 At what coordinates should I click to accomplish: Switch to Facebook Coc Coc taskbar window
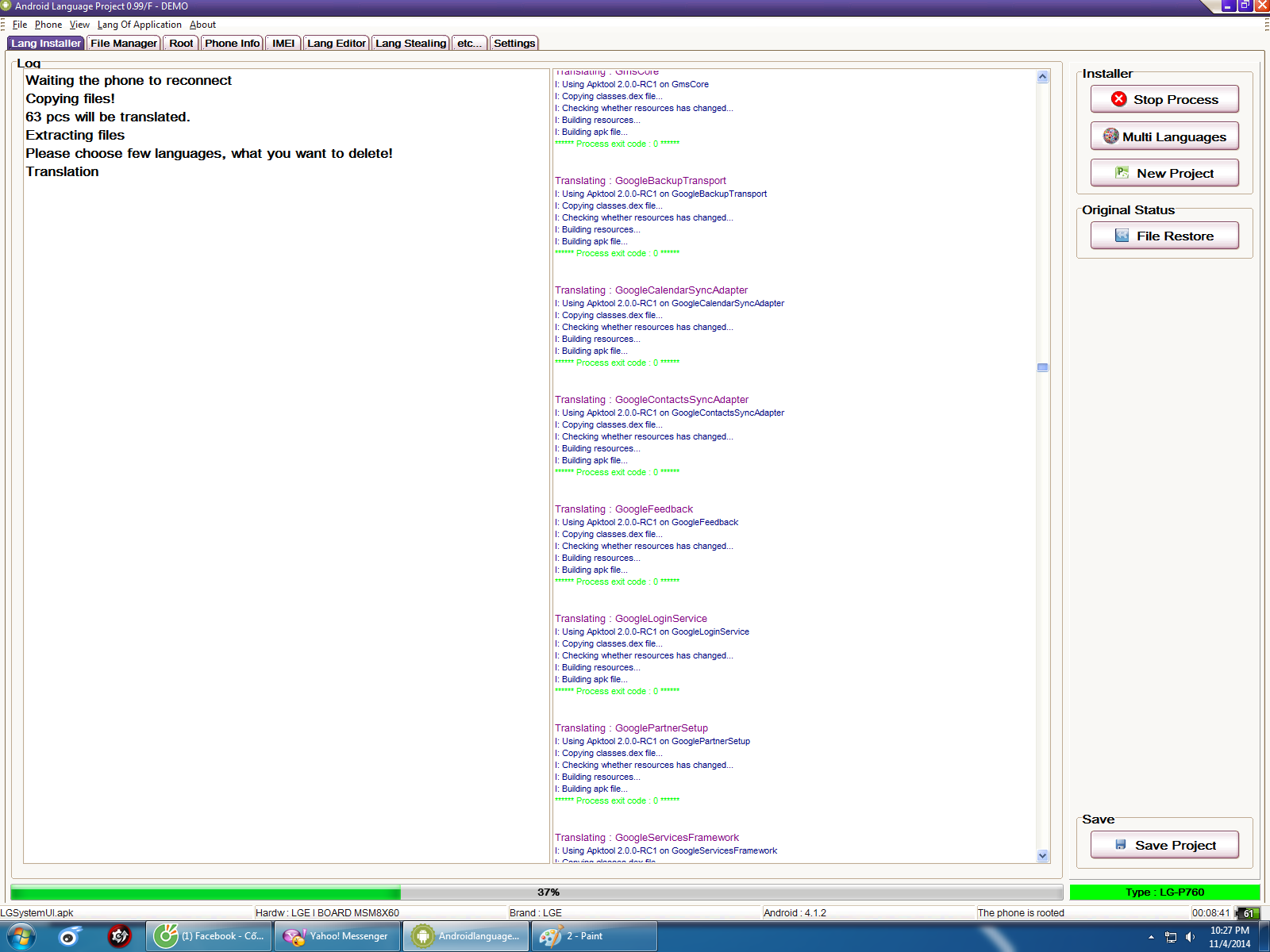pos(210,936)
